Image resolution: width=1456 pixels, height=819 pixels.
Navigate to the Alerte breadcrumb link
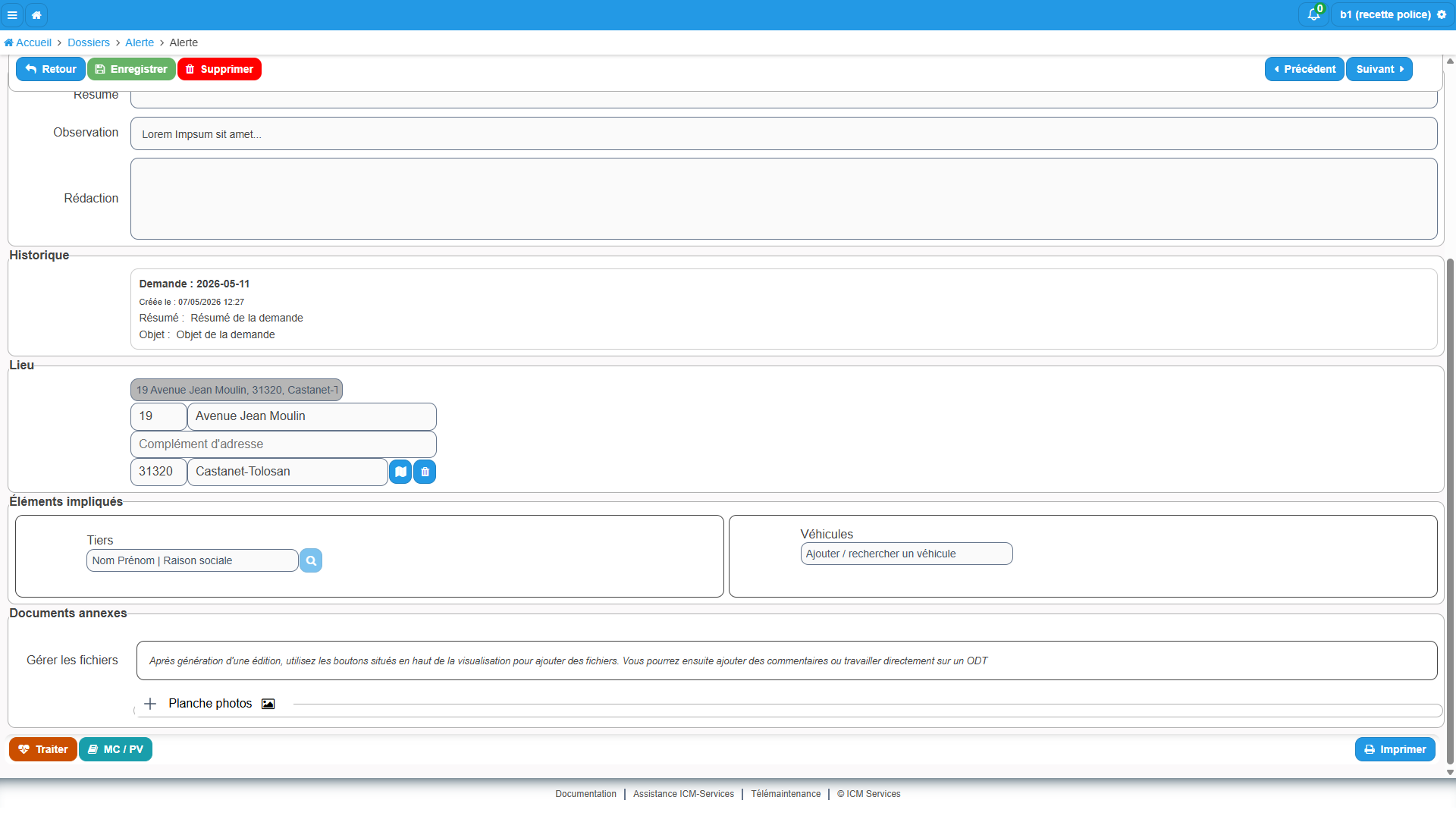[140, 42]
